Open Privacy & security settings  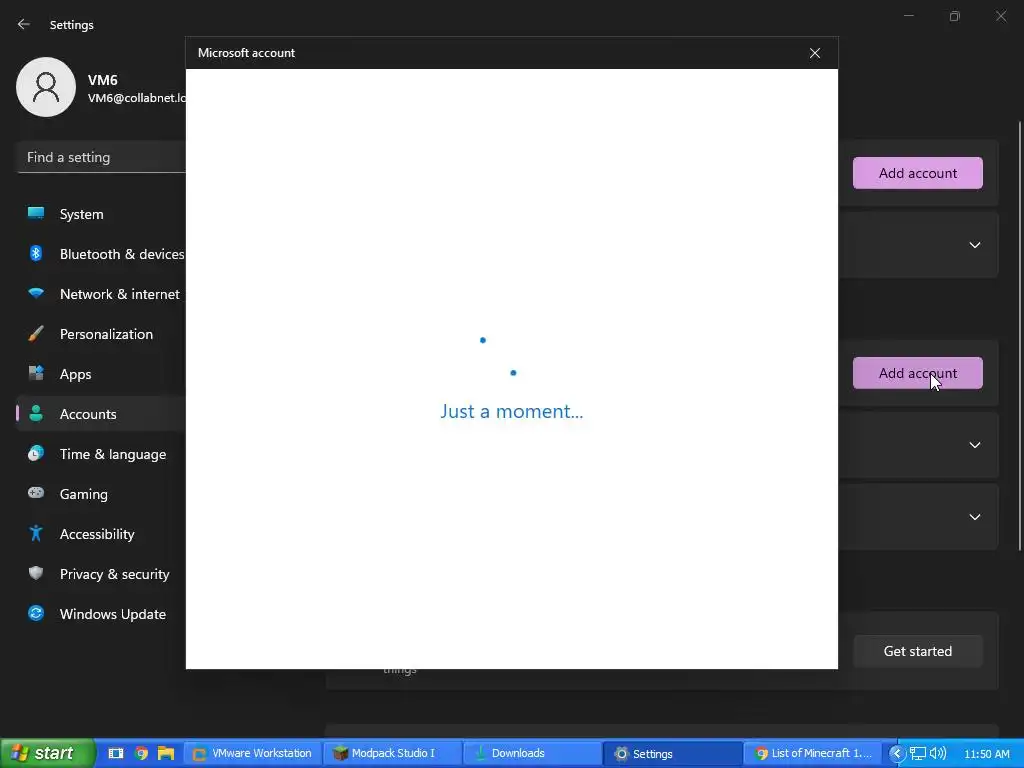[101, 573]
